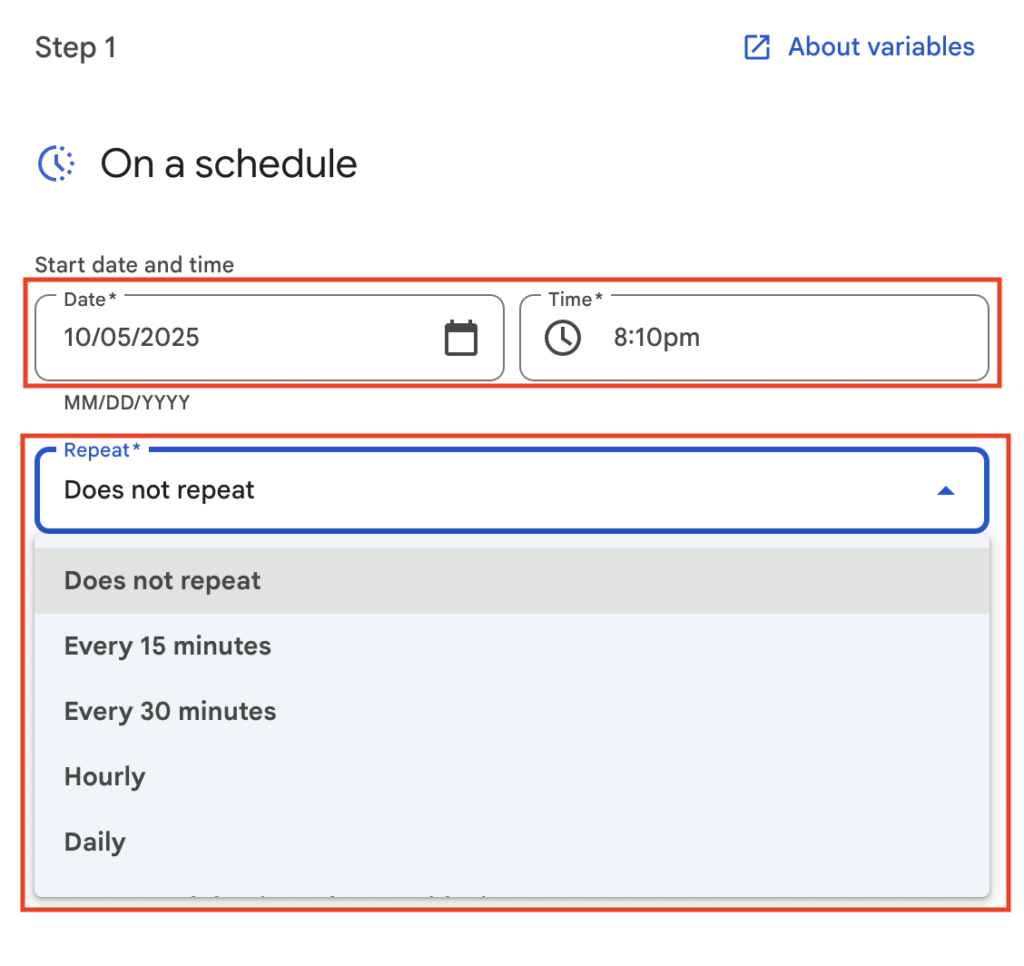Viewport: 1024px width, 966px height.
Task: Click the Step 1 label
Action: coord(76,47)
